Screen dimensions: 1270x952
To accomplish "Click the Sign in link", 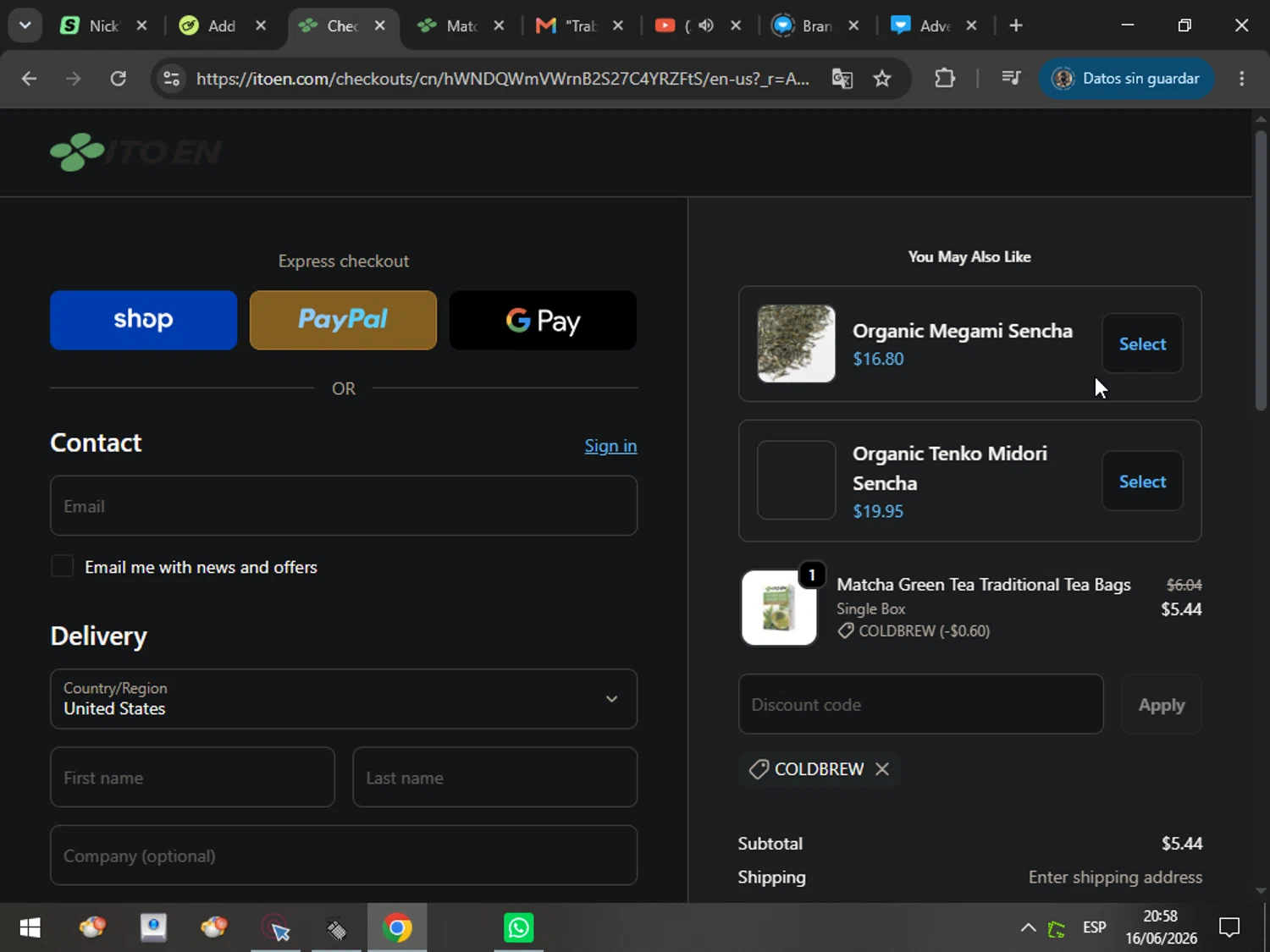I will tap(610, 446).
